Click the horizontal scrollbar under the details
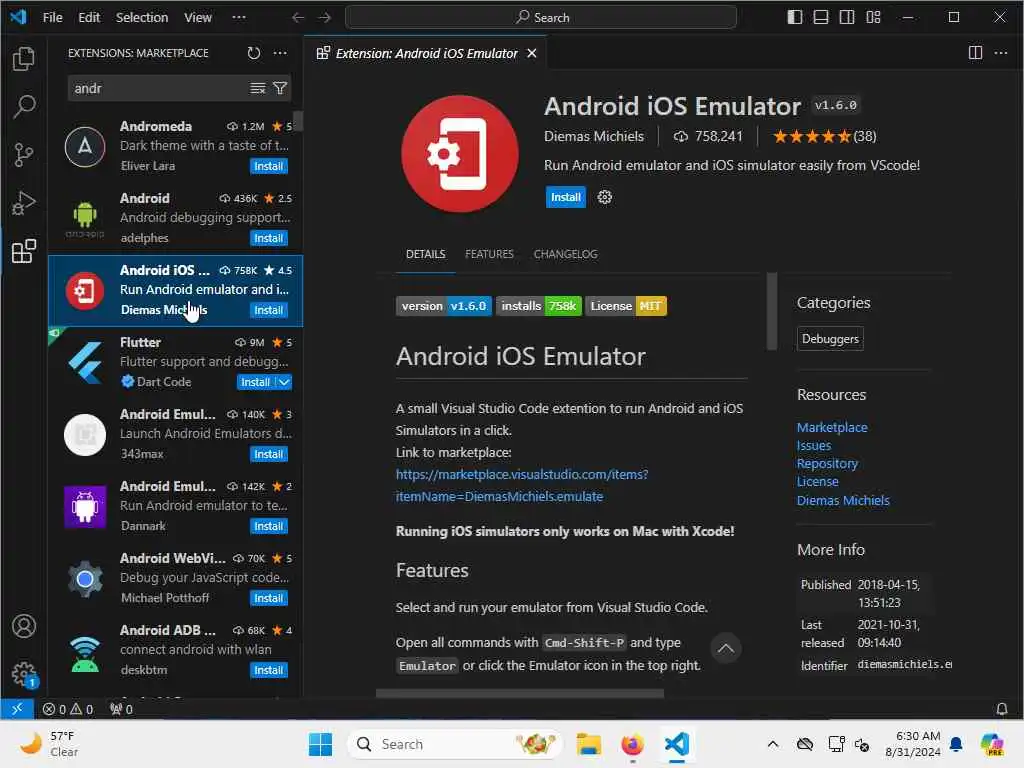Viewport: 1024px width, 768px height. pyautogui.click(x=520, y=694)
